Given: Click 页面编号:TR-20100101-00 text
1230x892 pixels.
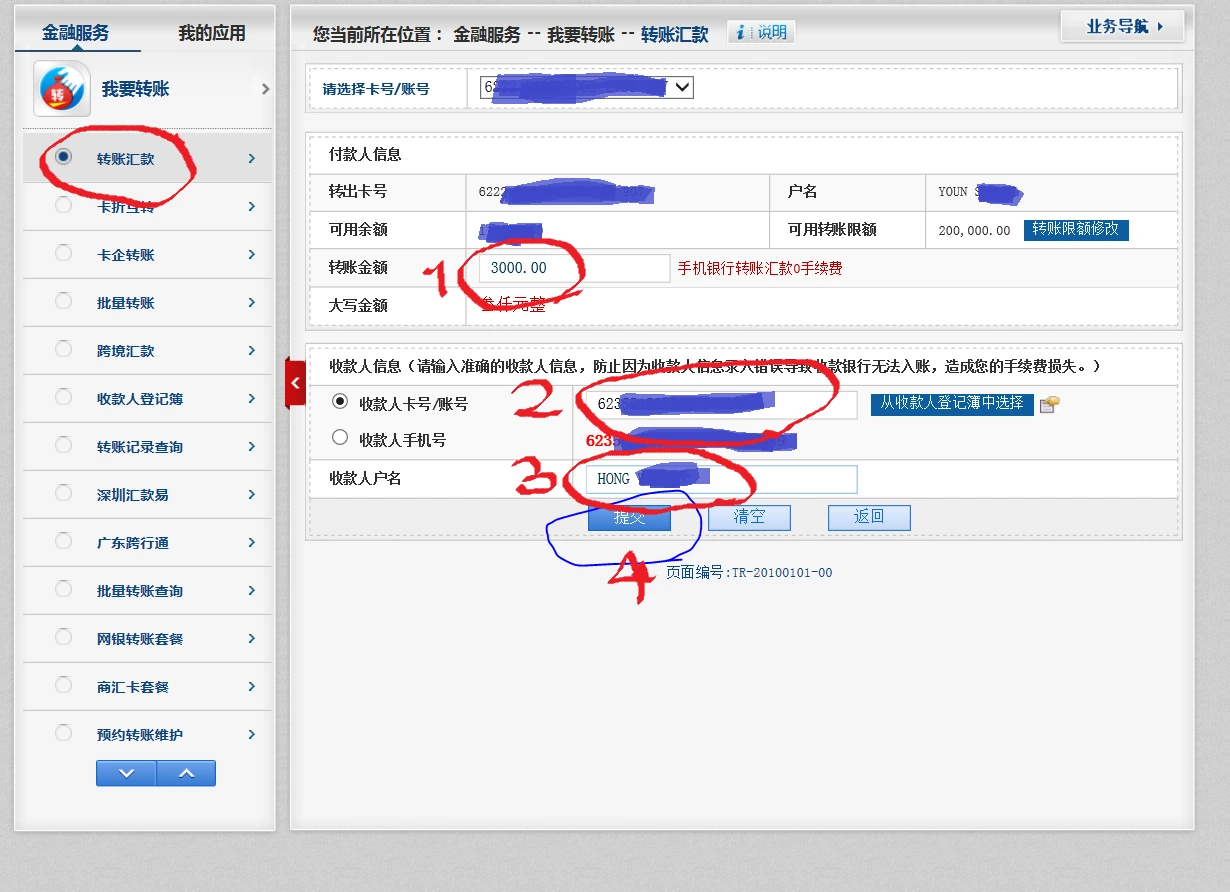Looking at the screenshot, I should click(x=749, y=573).
